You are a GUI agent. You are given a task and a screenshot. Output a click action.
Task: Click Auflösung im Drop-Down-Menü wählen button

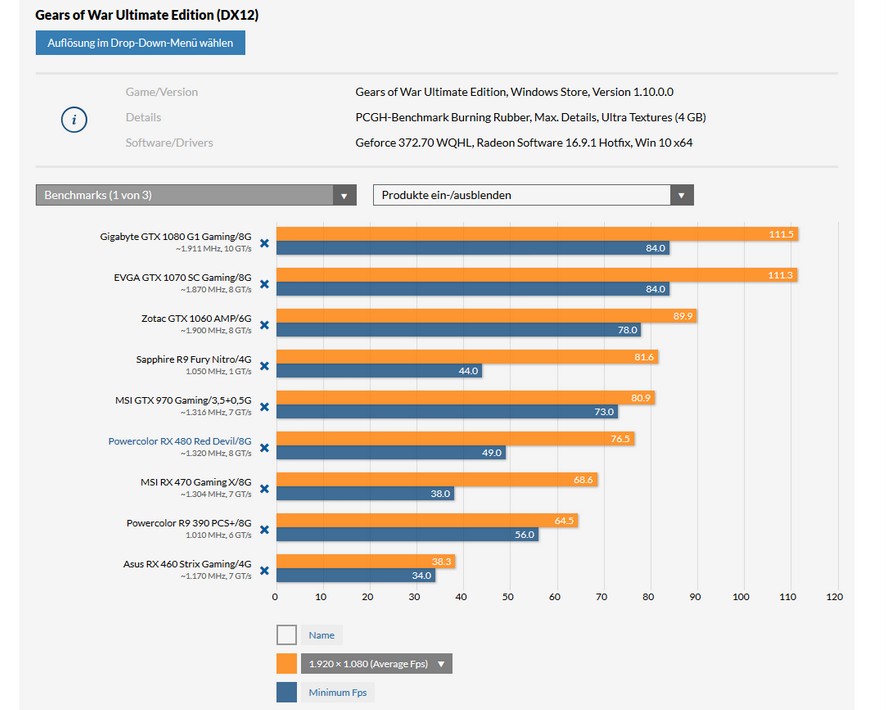click(140, 43)
